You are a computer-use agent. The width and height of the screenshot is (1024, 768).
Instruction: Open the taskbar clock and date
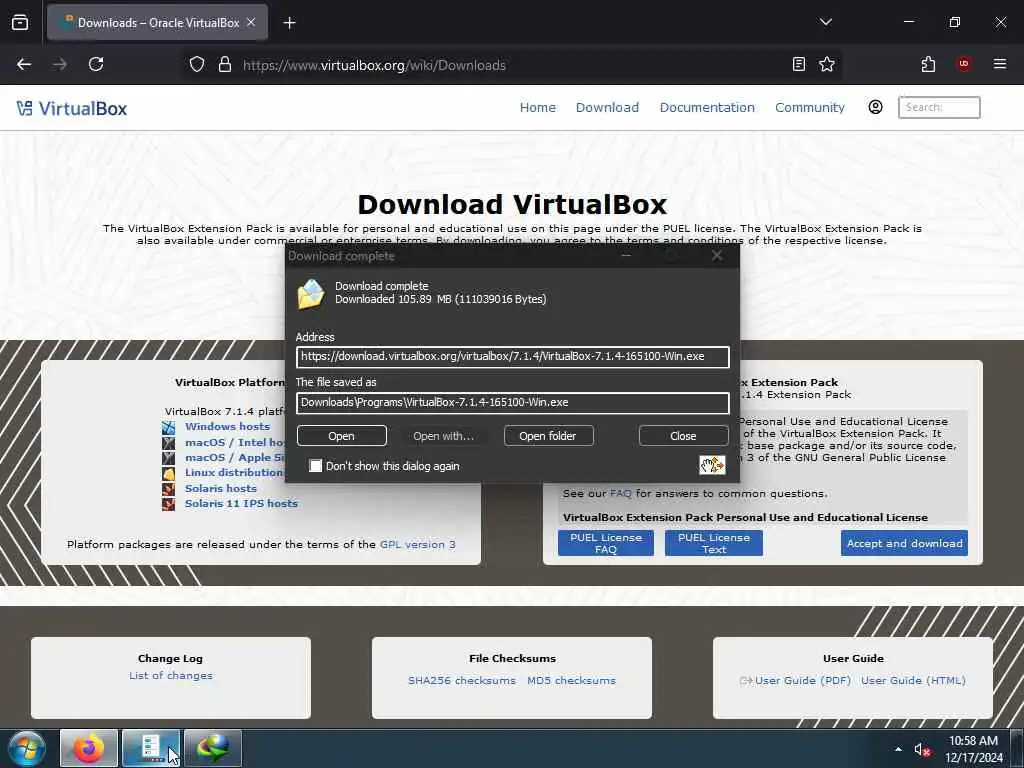(973, 749)
